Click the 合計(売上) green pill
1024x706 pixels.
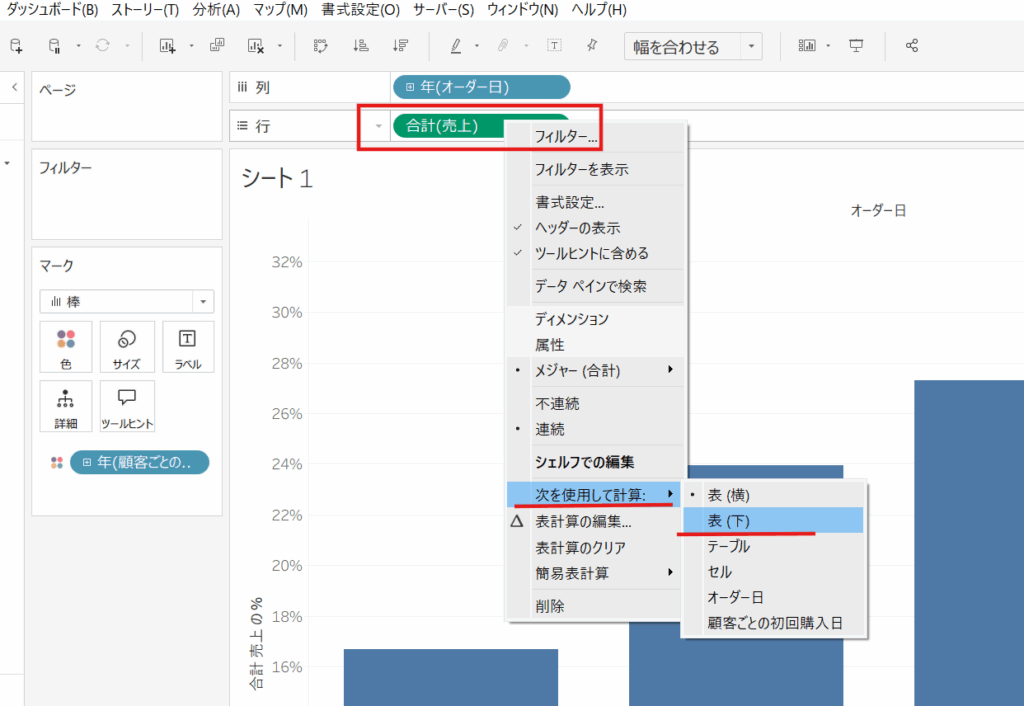click(x=445, y=126)
